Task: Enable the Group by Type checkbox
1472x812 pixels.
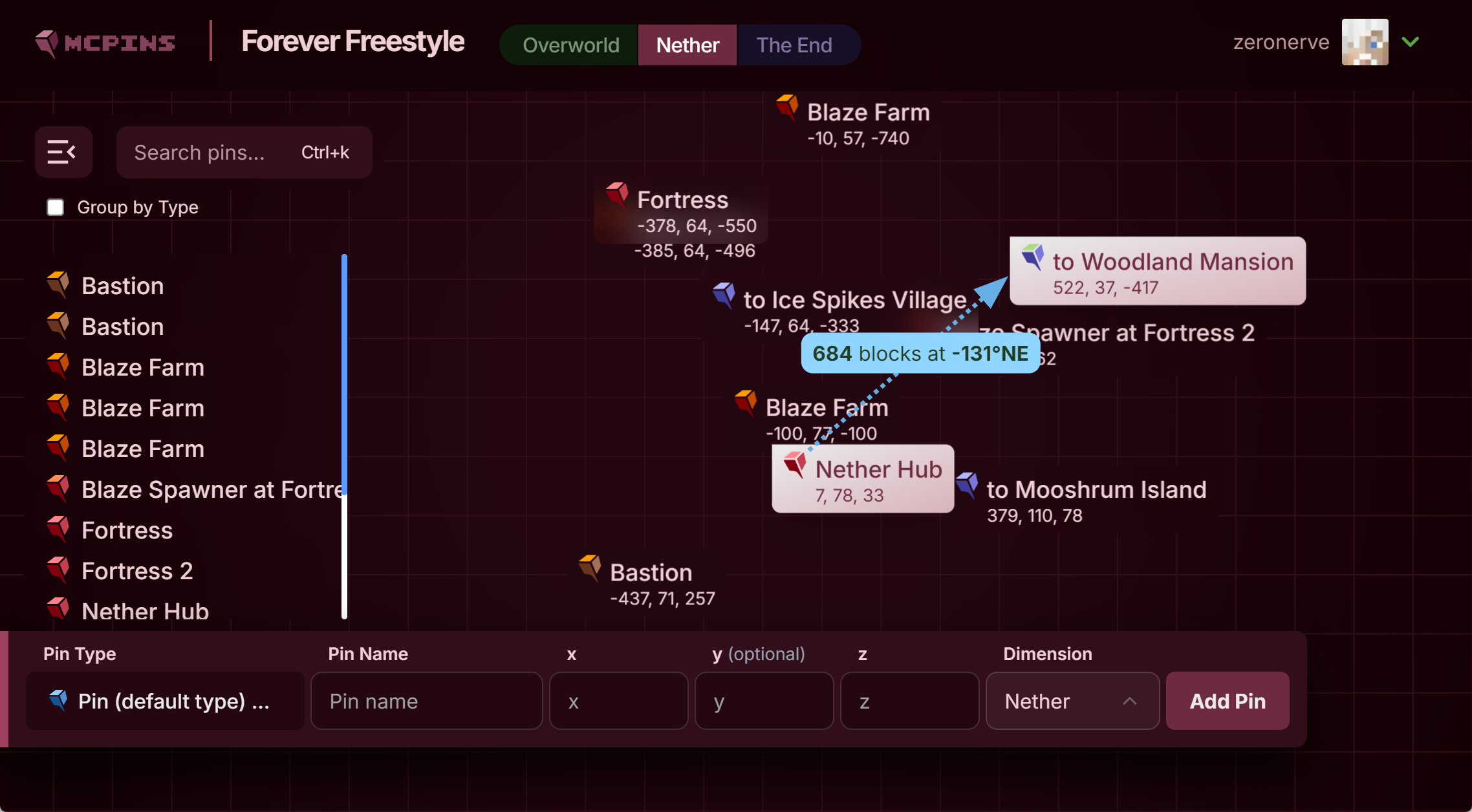Action: pyautogui.click(x=56, y=208)
